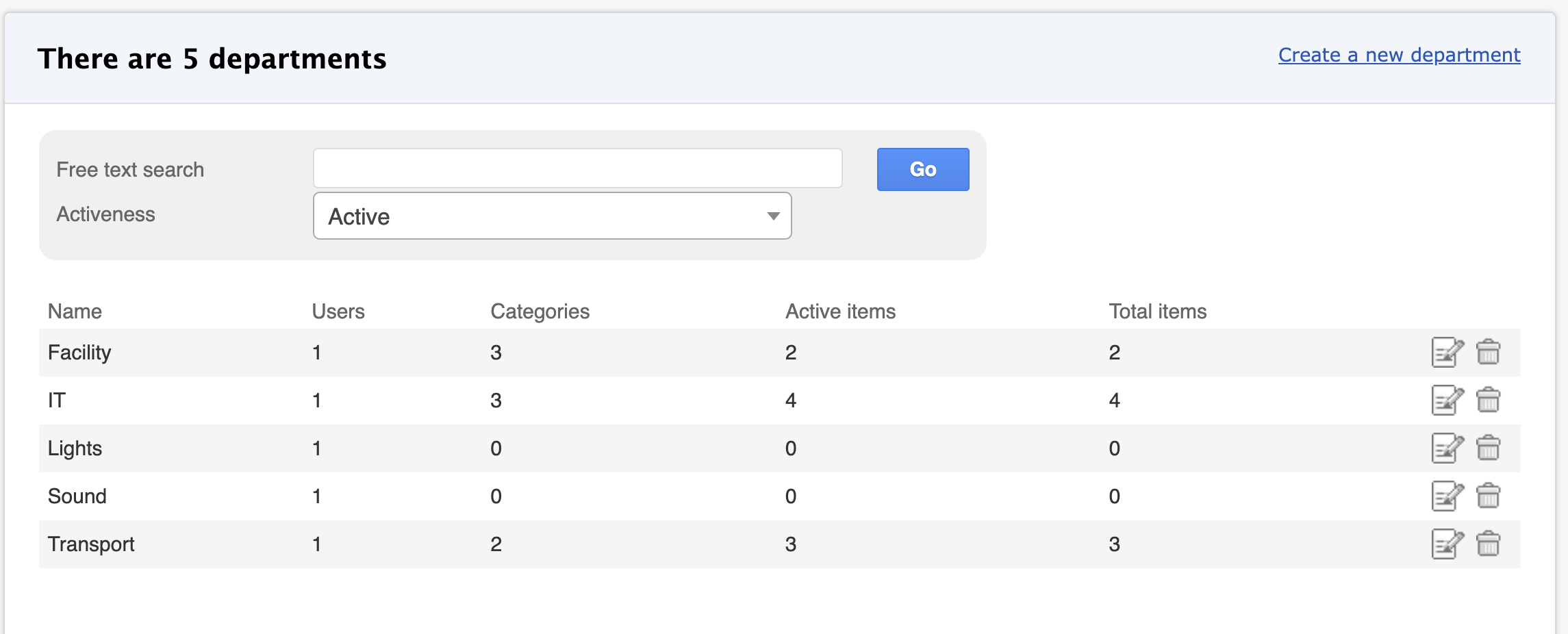The height and width of the screenshot is (634, 1568).
Task: Click the Total items column header
Action: [x=1157, y=312]
